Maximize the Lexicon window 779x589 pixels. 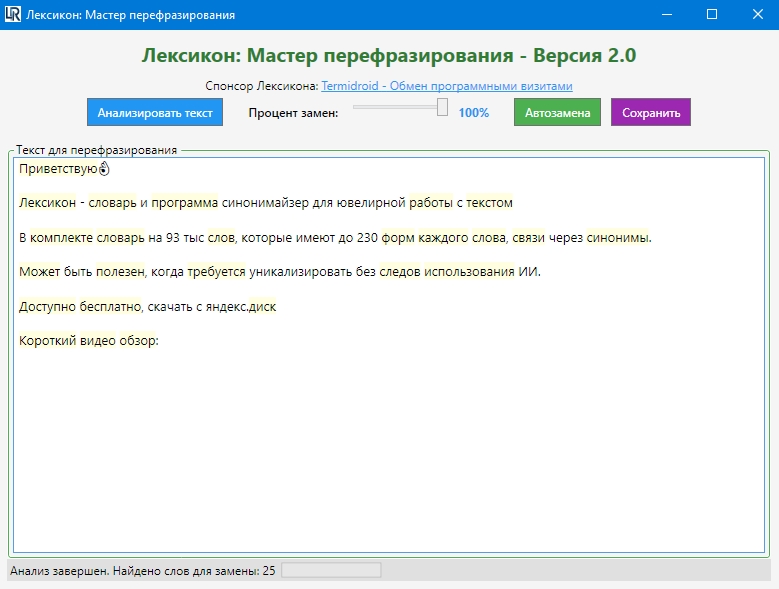click(x=712, y=15)
